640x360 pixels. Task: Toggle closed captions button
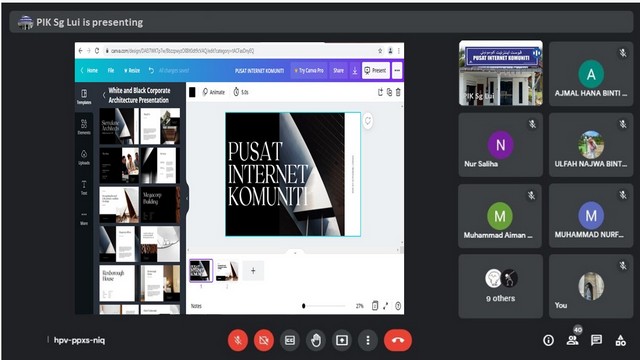coord(290,340)
